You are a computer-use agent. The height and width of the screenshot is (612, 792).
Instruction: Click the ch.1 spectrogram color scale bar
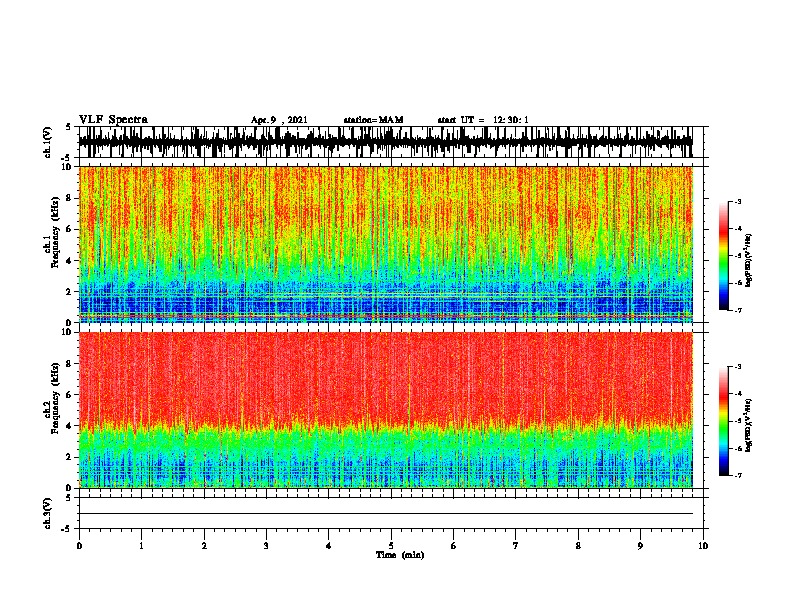point(723,256)
